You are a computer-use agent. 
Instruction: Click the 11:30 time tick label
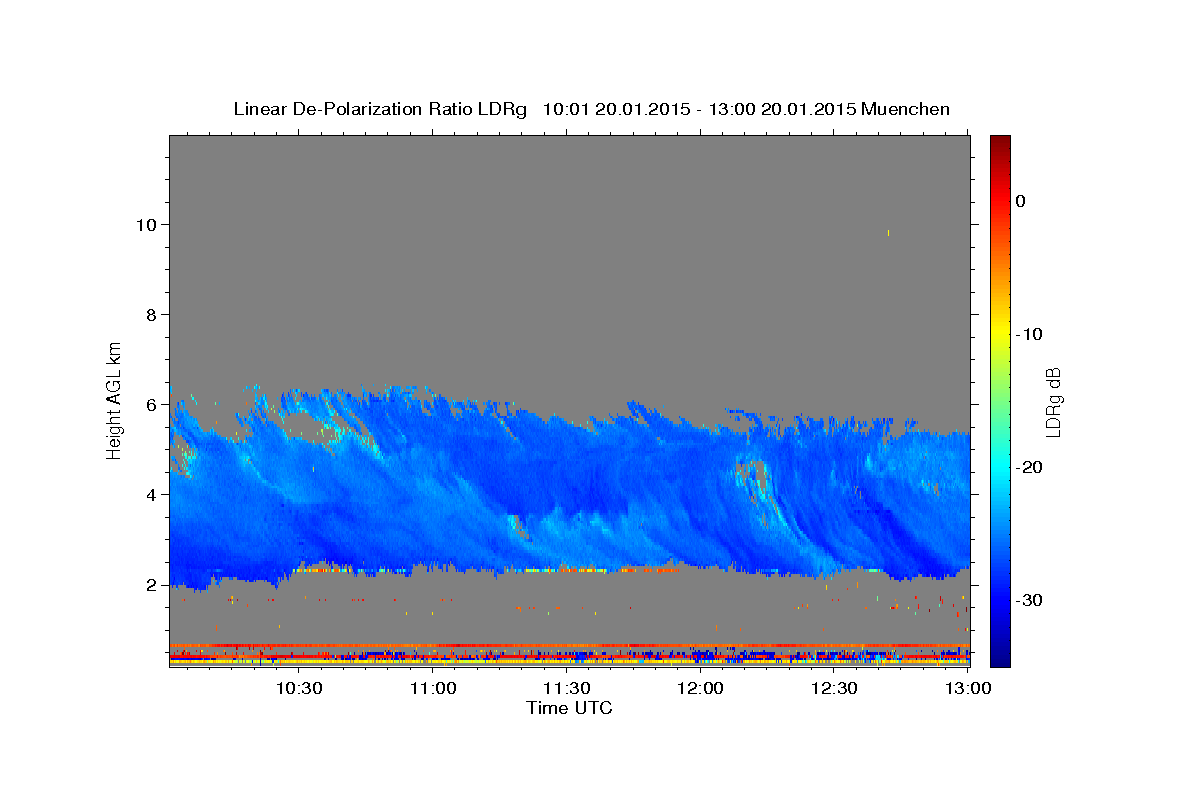click(x=567, y=689)
